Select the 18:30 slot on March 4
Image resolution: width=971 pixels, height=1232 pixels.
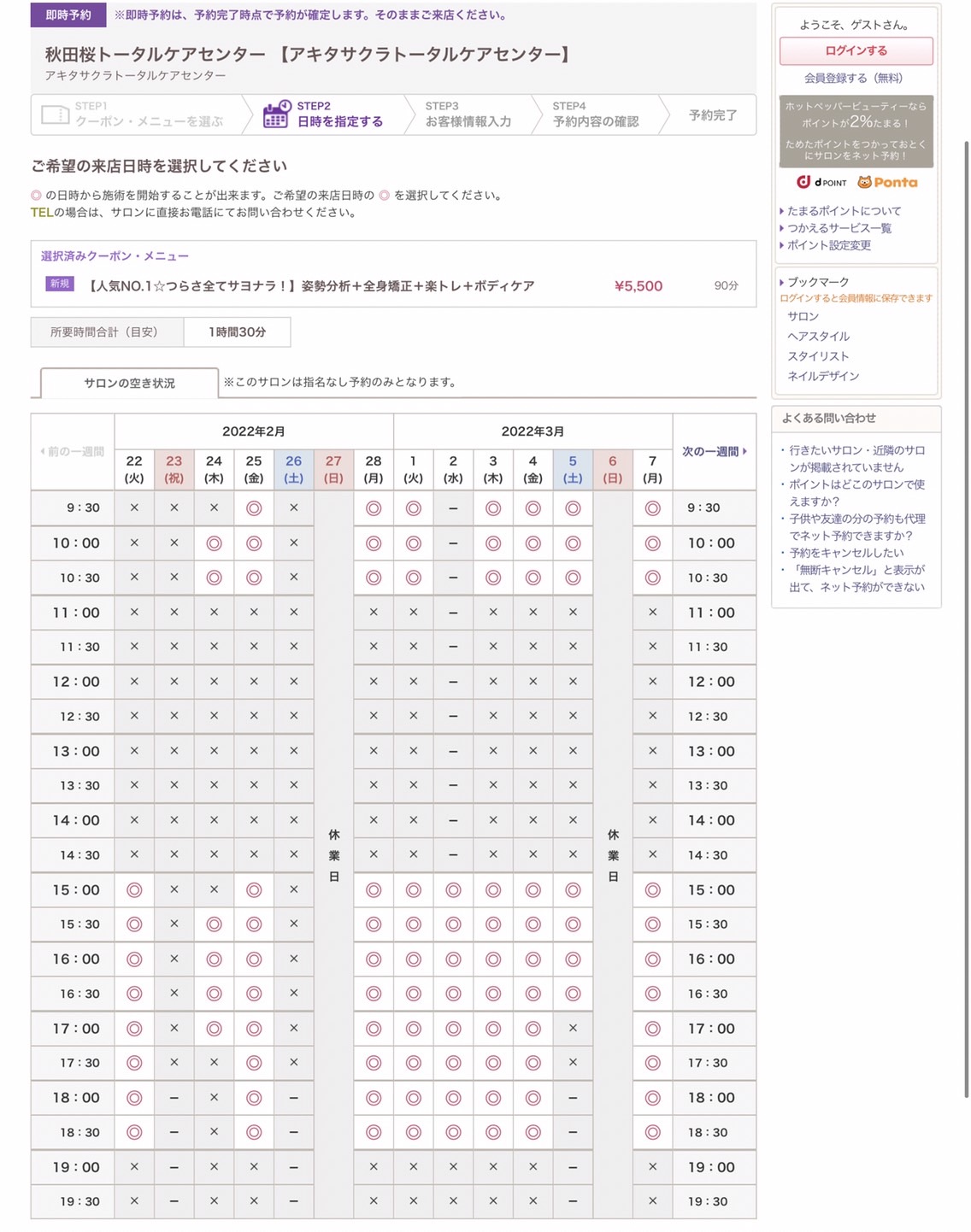pyautogui.click(x=533, y=1132)
